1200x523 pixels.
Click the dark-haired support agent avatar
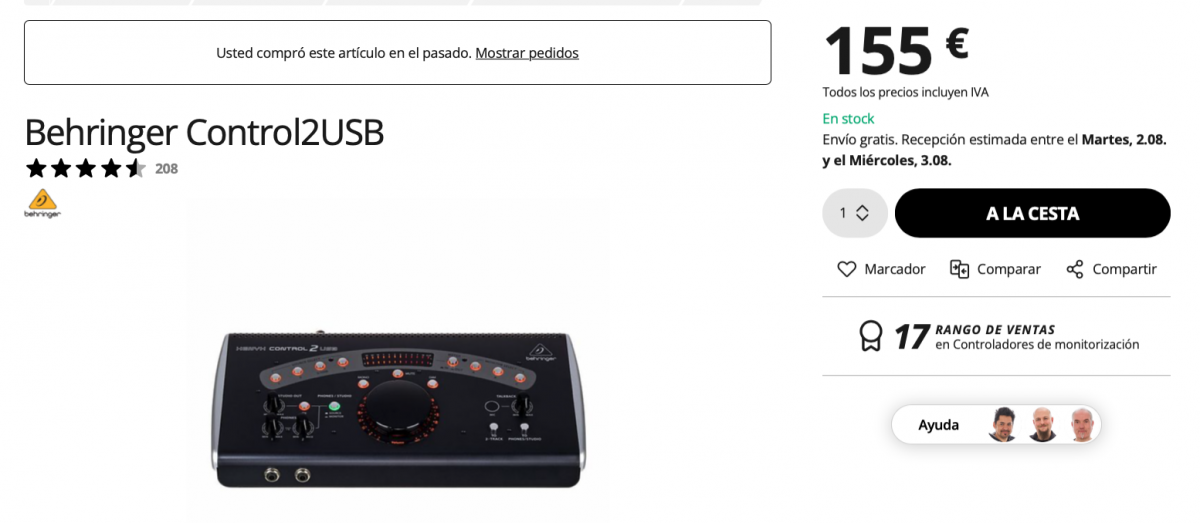(x=1003, y=424)
